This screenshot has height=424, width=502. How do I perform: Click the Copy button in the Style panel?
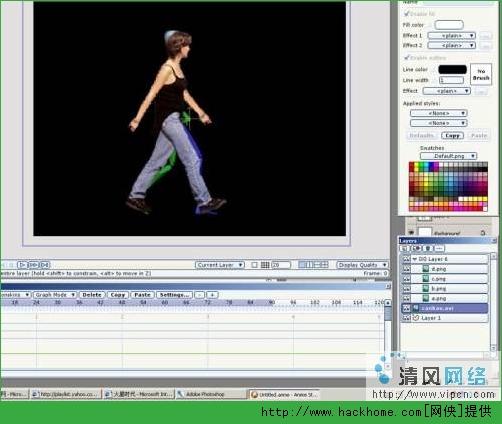[x=452, y=136]
